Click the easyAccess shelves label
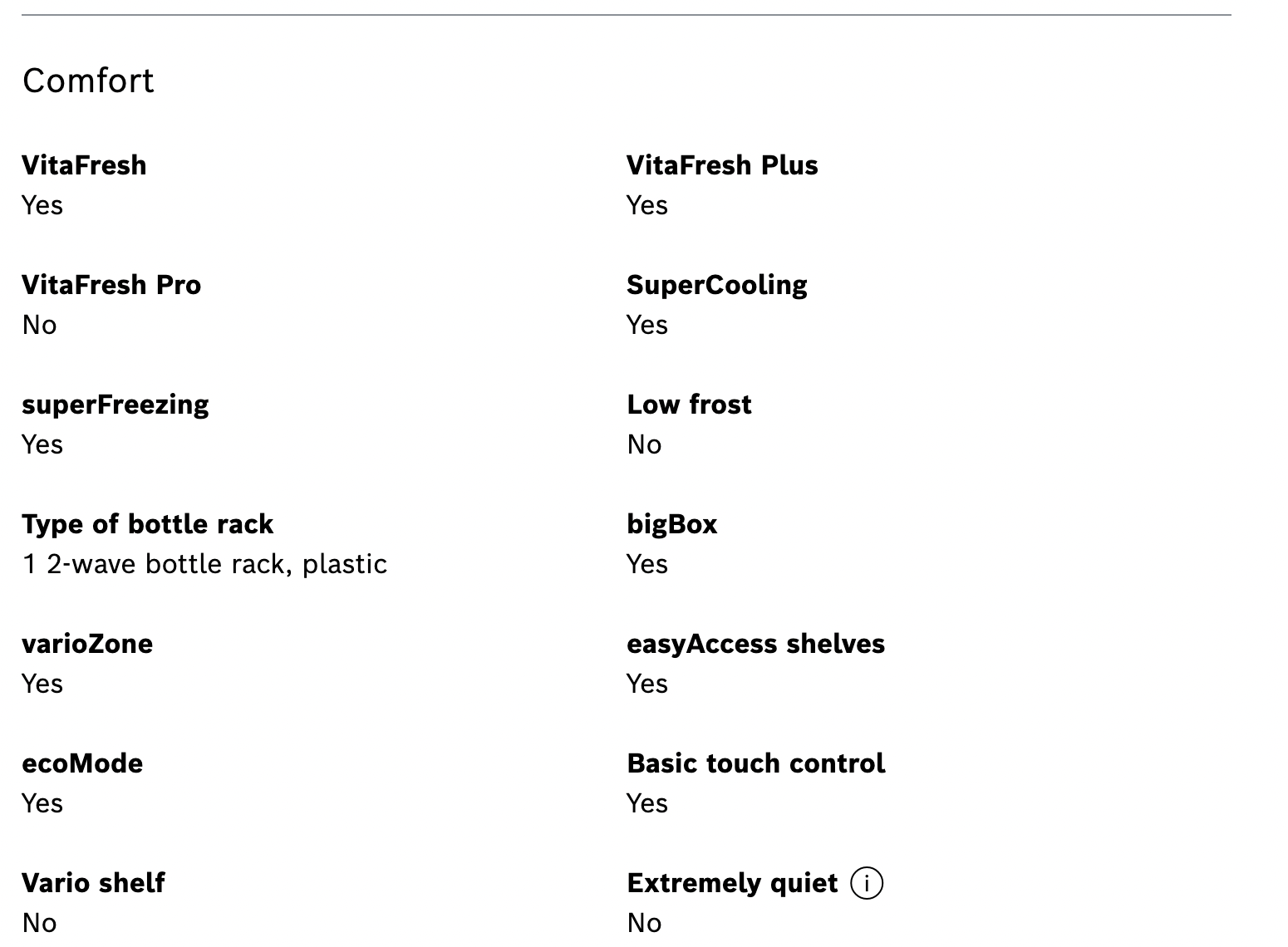1288x947 pixels. tap(755, 644)
